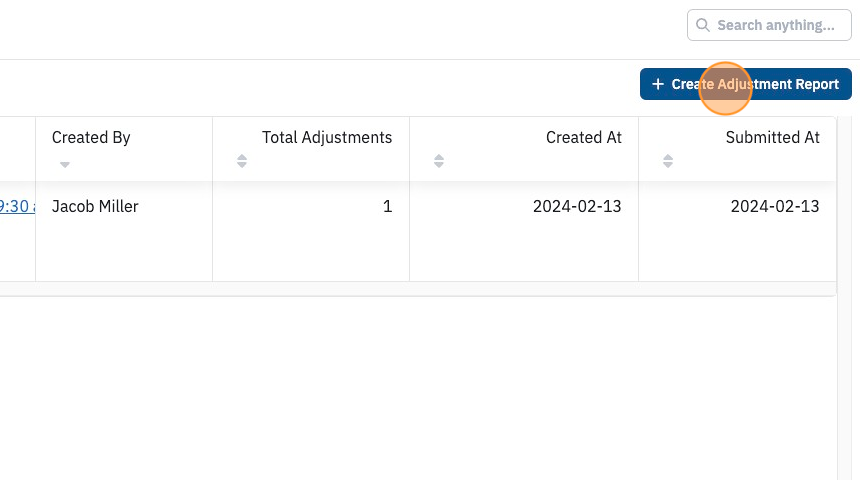Select the Created At 2024-02-13 cell

[524, 231]
